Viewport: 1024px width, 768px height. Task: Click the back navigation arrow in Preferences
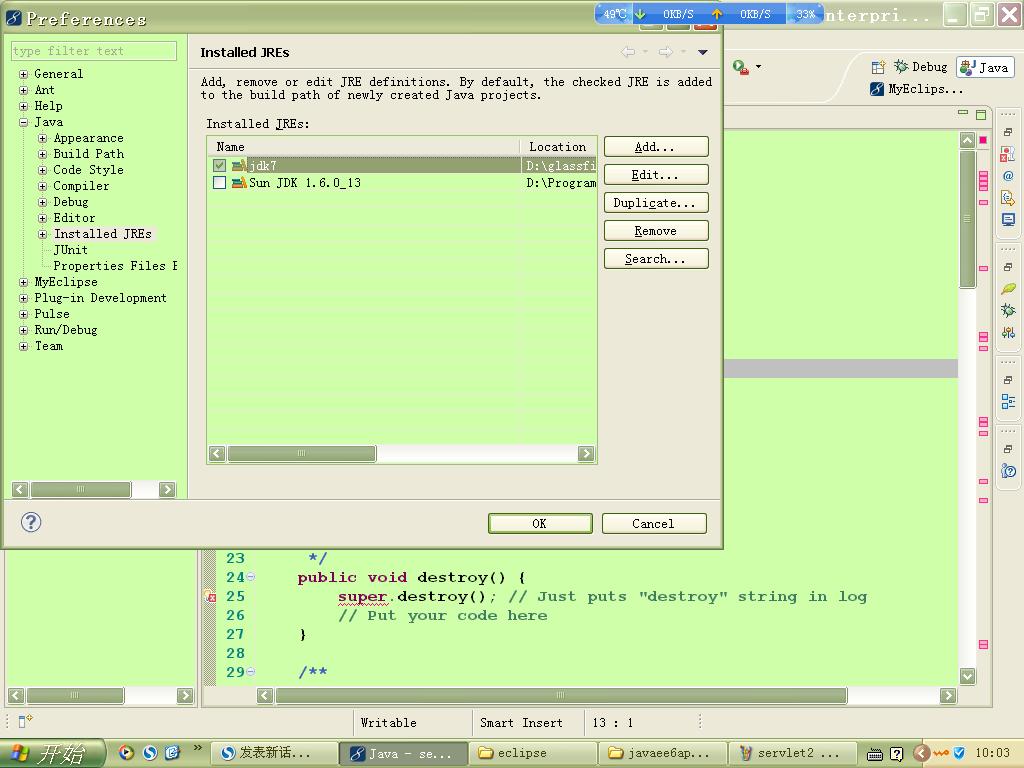point(628,52)
